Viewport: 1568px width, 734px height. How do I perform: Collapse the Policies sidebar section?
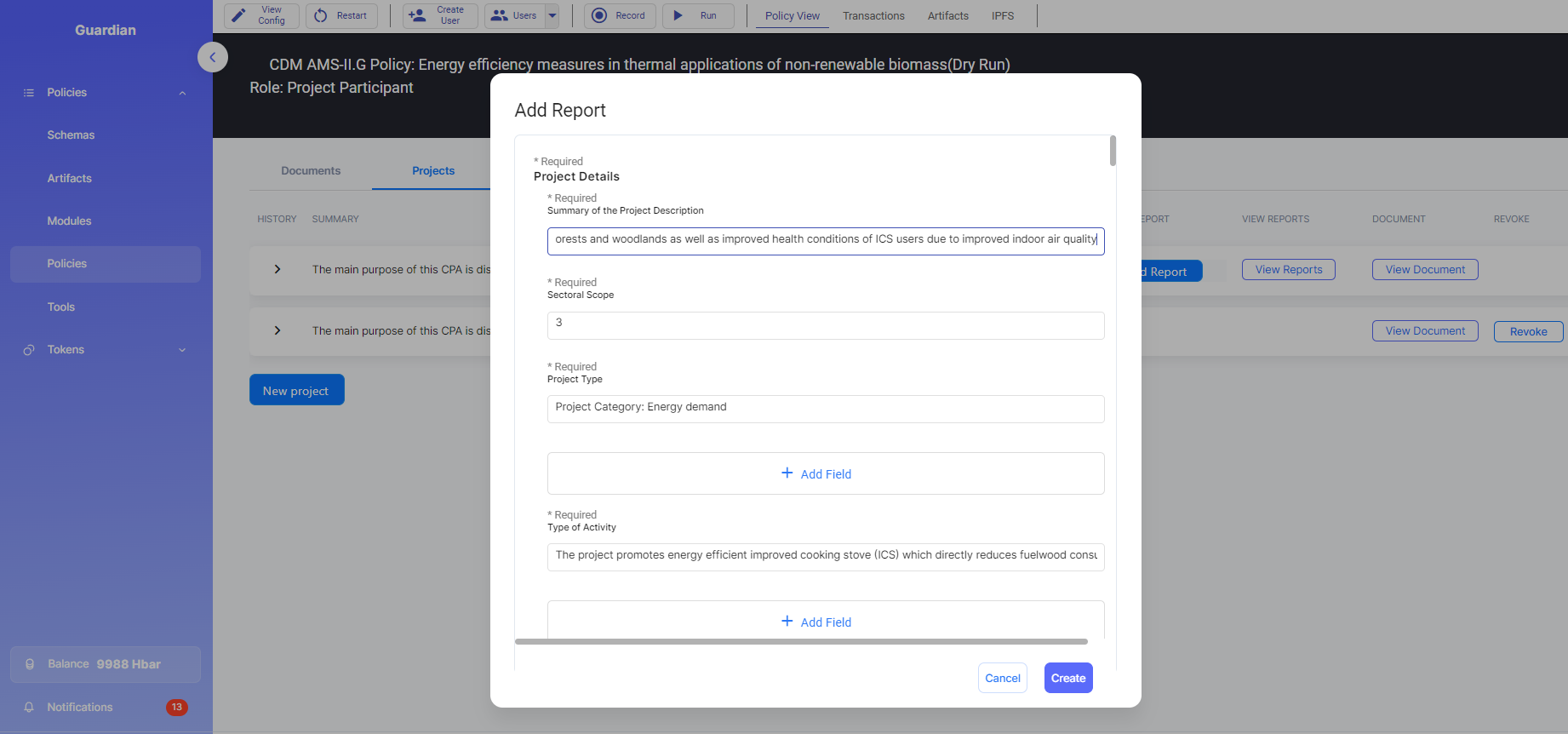click(x=182, y=93)
